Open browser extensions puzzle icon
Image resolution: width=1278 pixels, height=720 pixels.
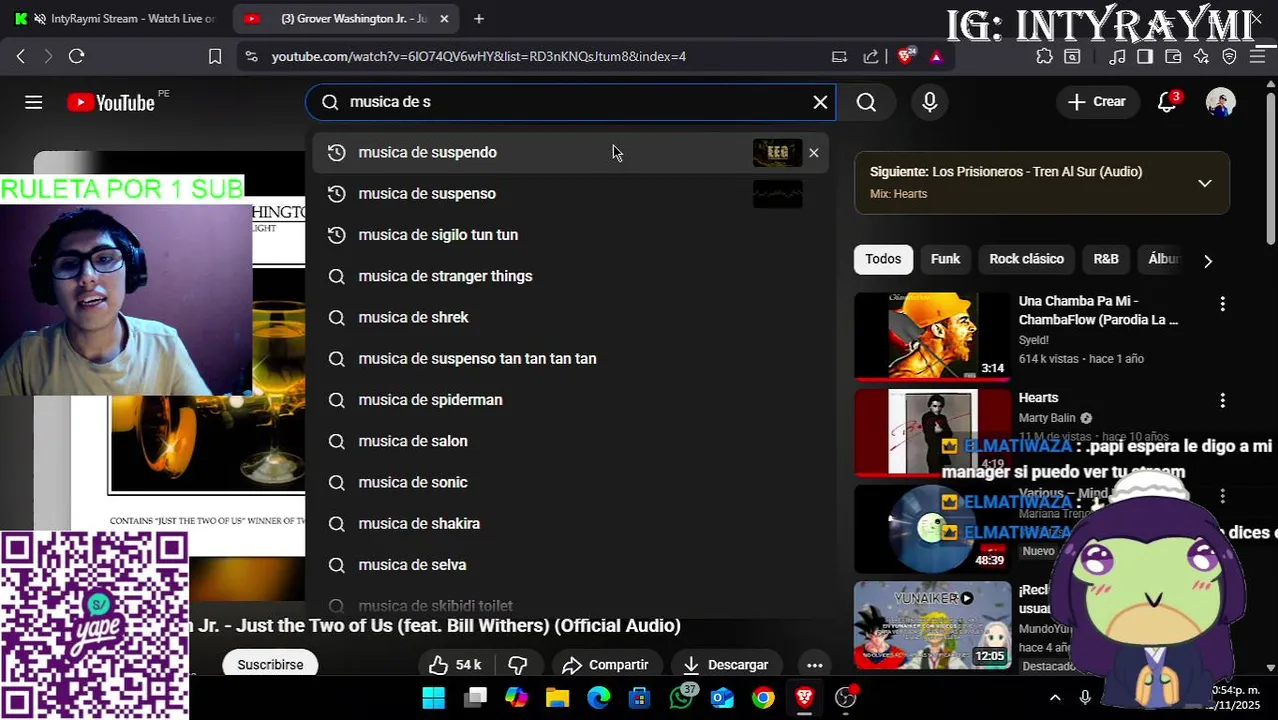(1044, 57)
